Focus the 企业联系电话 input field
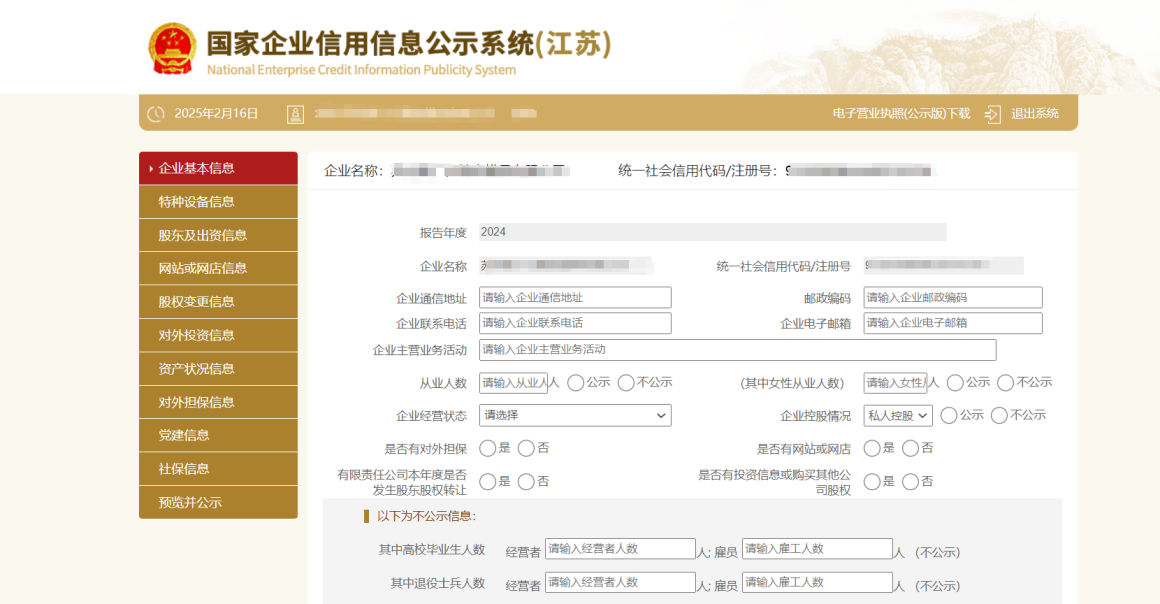This screenshot has height=604, width=1160. point(575,323)
